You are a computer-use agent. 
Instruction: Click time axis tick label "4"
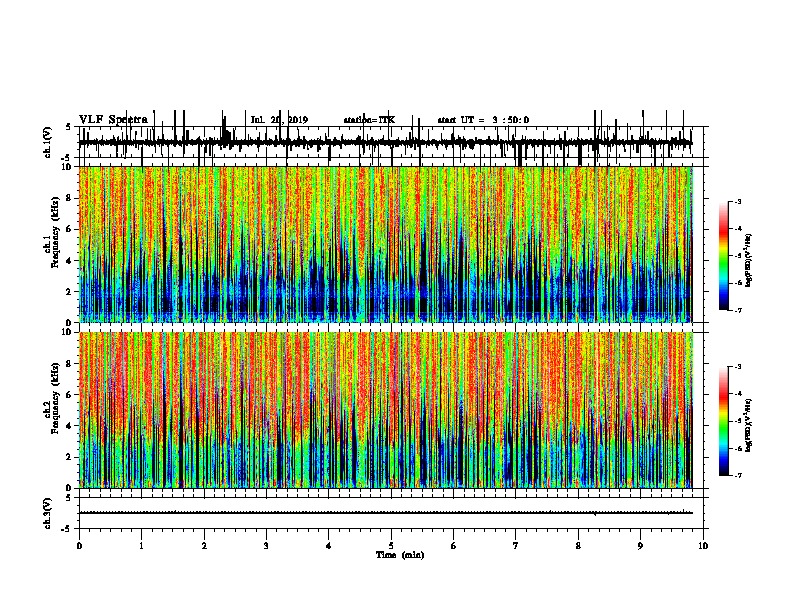[x=328, y=545]
